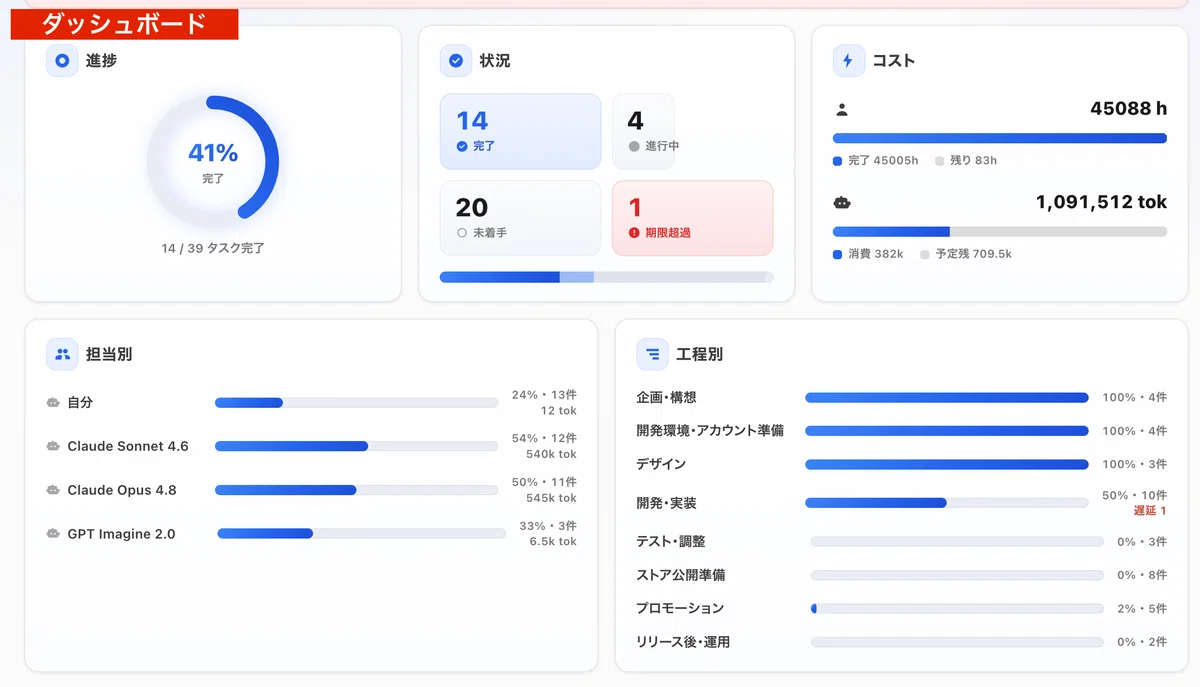Click the 540k tok value
The width and height of the screenshot is (1200, 687).
point(551,455)
